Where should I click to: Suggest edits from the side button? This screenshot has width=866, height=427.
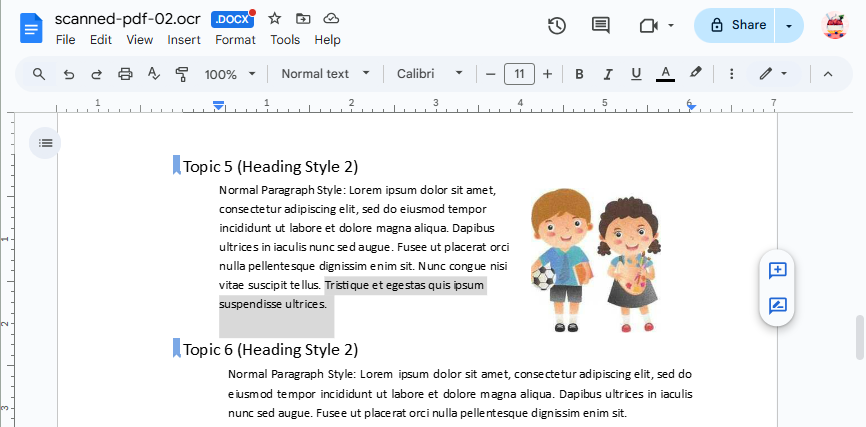tap(777, 305)
